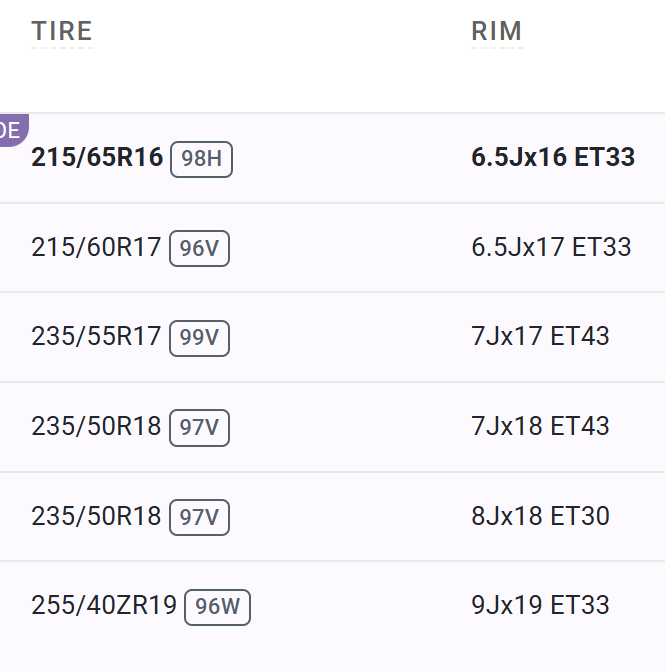Click the TIRE column header
Viewport: 665px width, 672px height.
click(61, 32)
